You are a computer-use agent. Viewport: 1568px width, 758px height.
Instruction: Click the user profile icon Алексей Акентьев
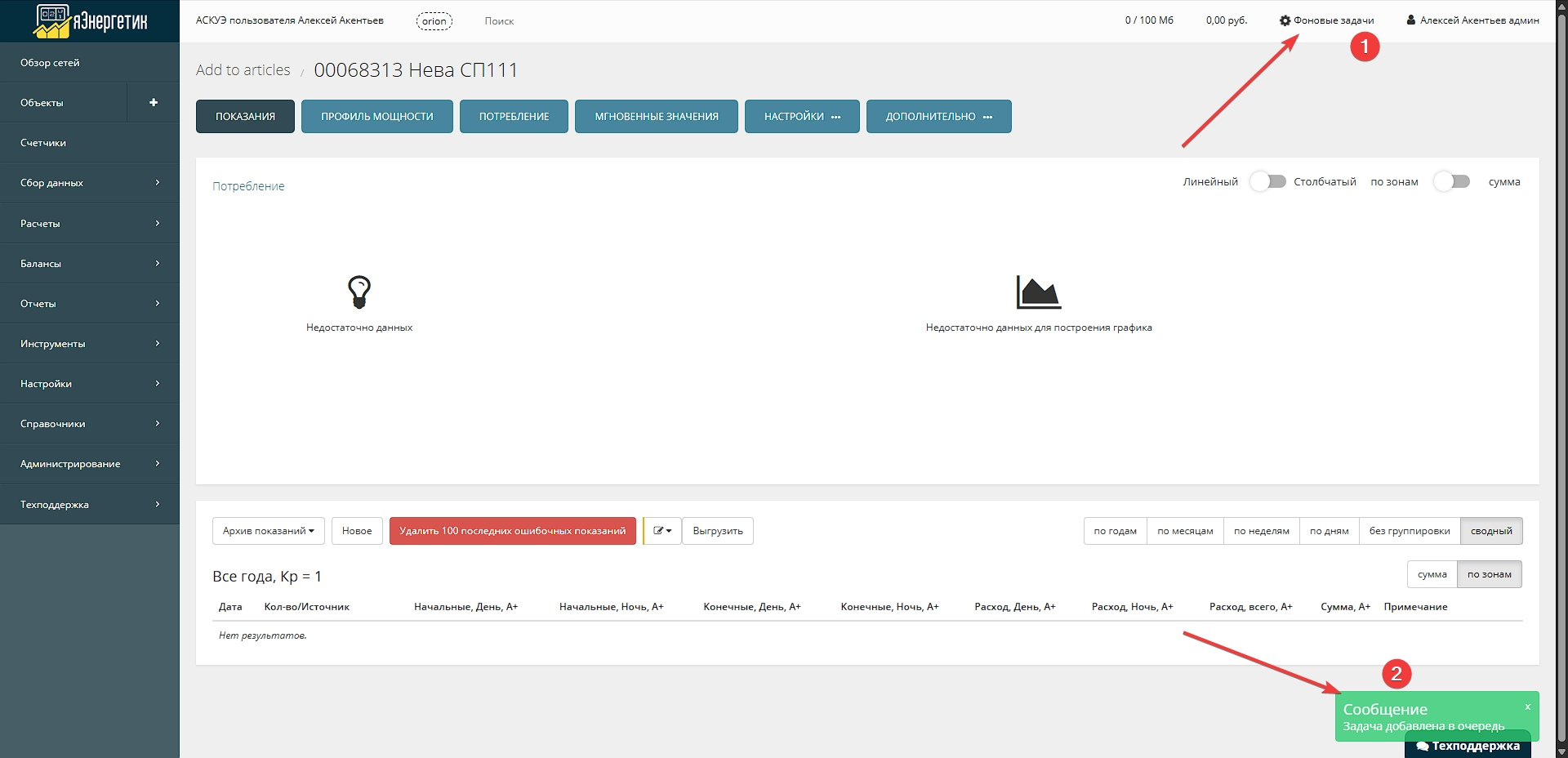1410,20
